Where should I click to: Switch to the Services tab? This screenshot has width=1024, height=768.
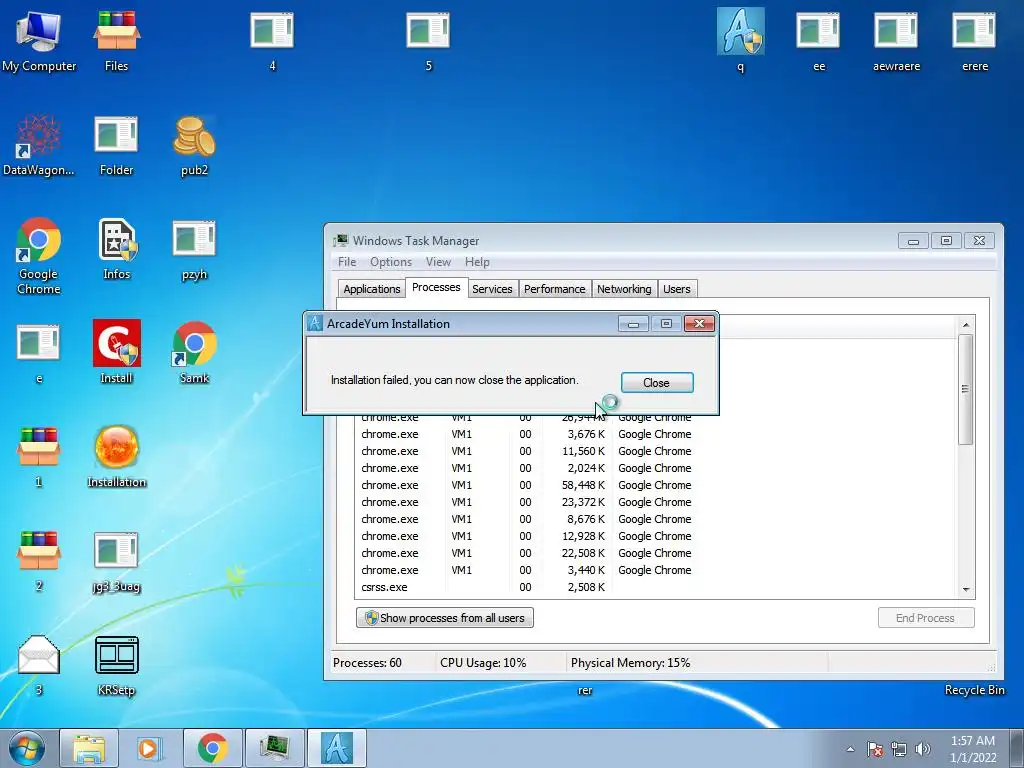click(492, 289)
